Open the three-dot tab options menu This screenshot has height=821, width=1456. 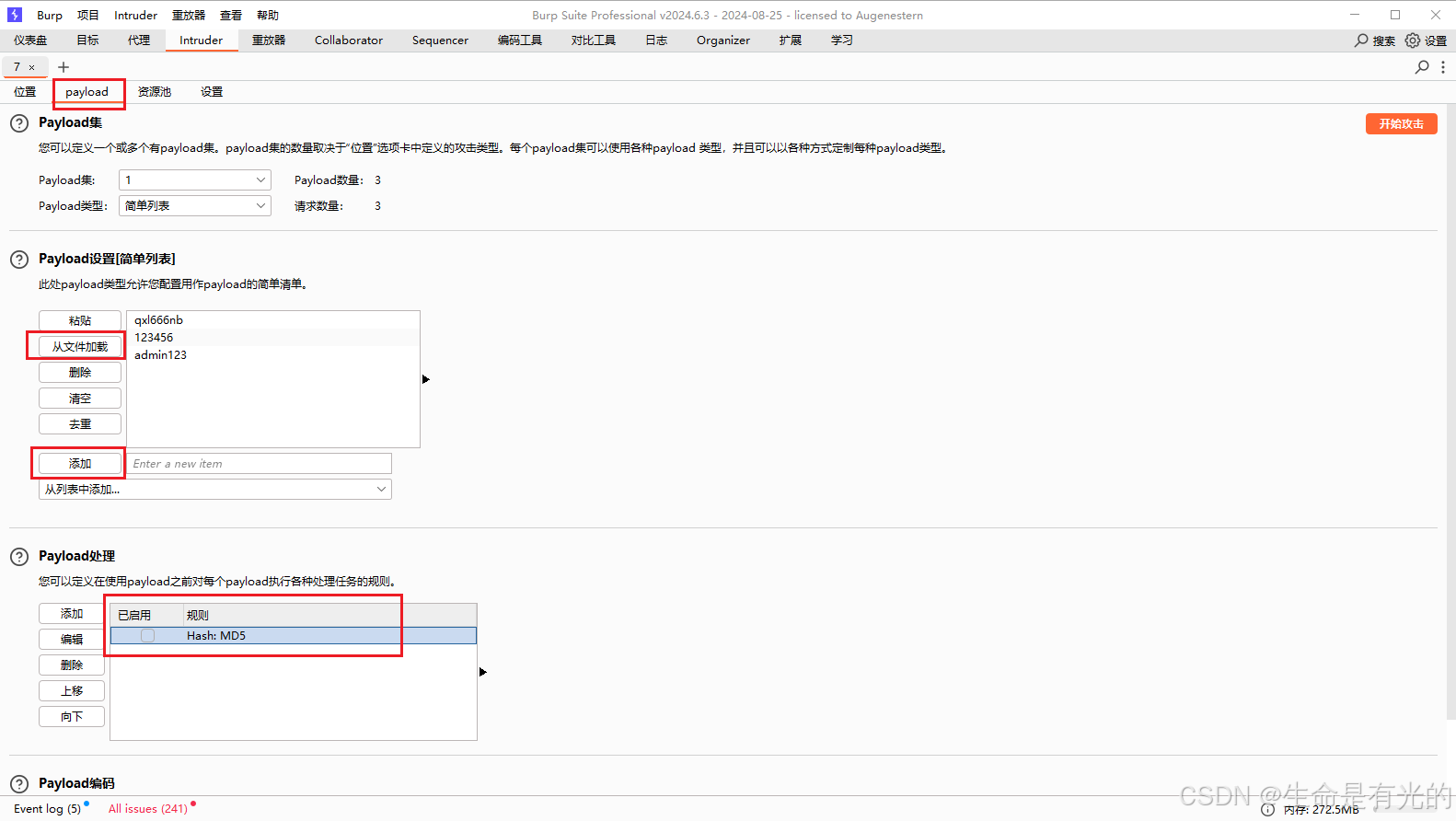1443,67
